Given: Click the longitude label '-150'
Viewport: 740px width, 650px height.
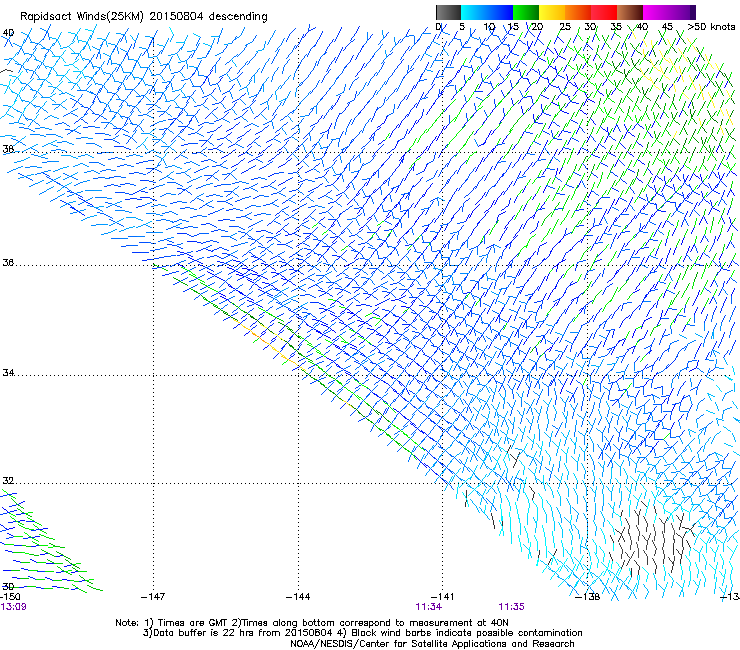Looking at the screenshot, I should 10,597.
